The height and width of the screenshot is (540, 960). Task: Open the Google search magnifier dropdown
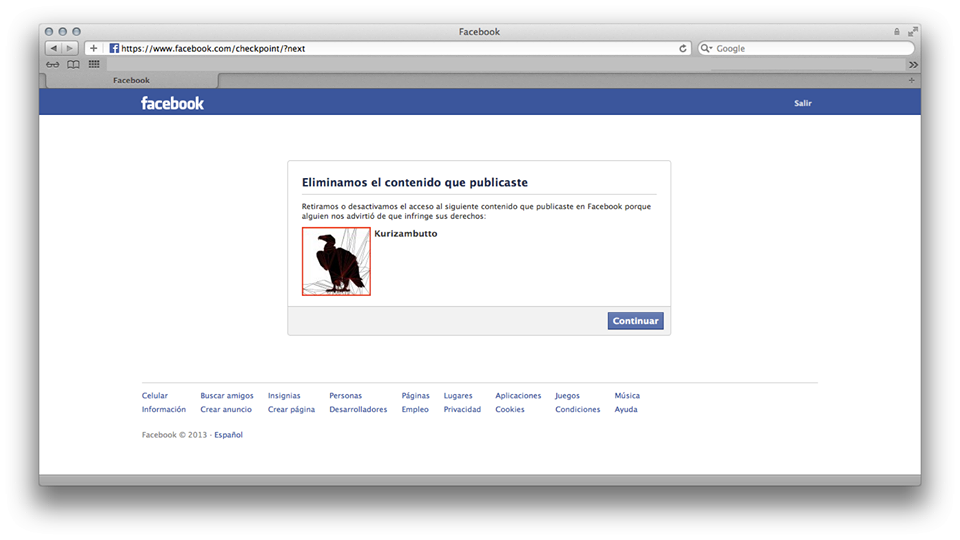[706, 48]
